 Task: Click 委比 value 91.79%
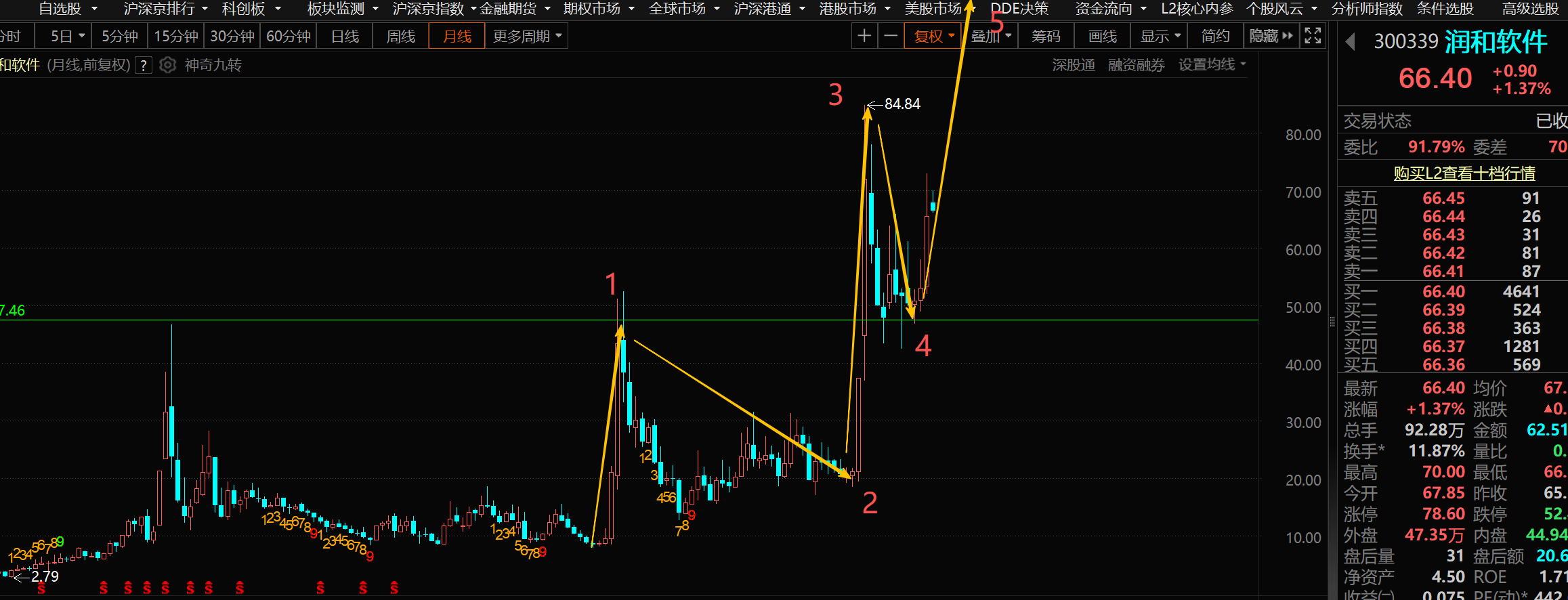tap(1436, 147)
